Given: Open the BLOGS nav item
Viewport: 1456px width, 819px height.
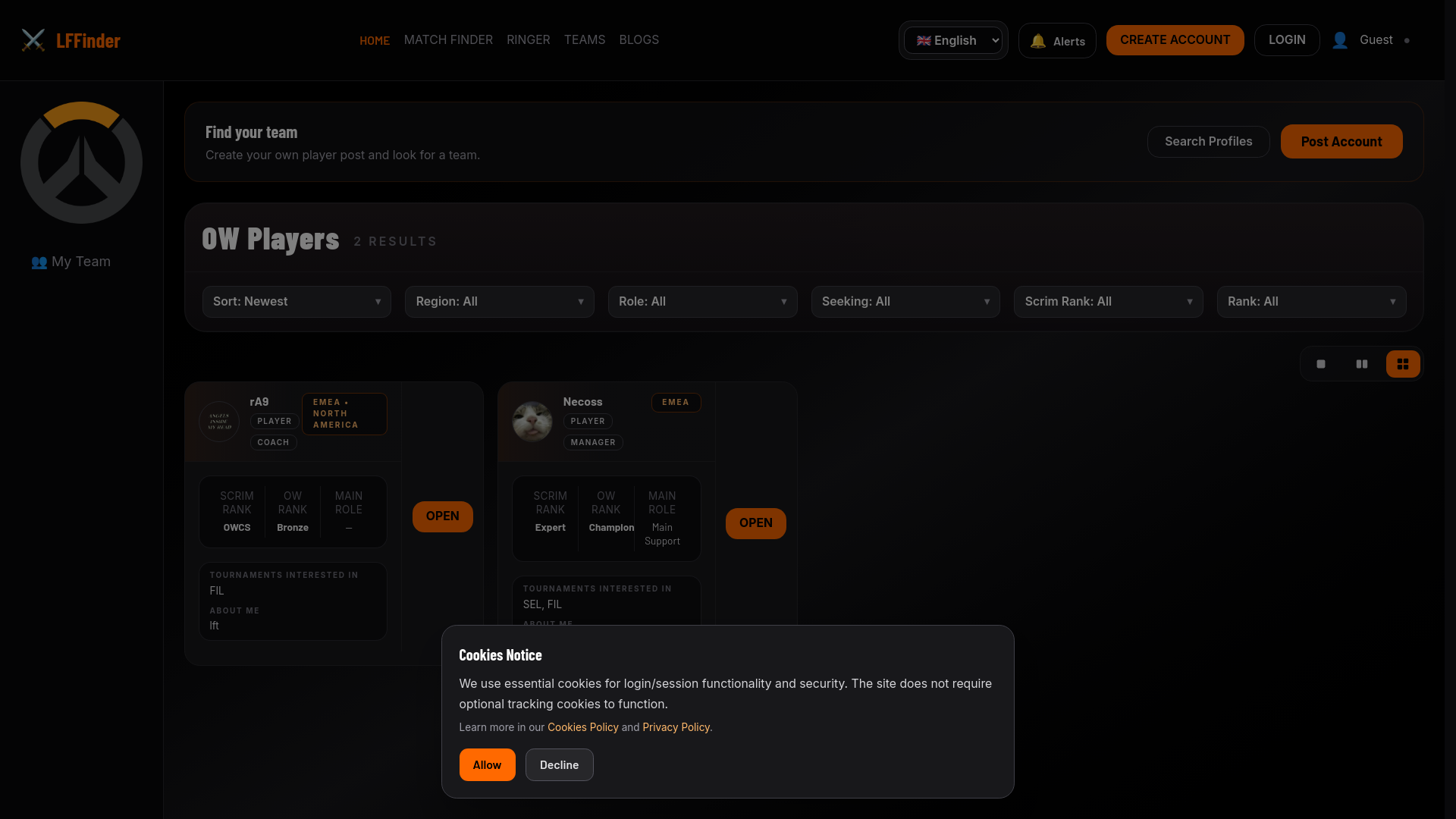Looking at the screenshot, I should click(x=639, y=39).
